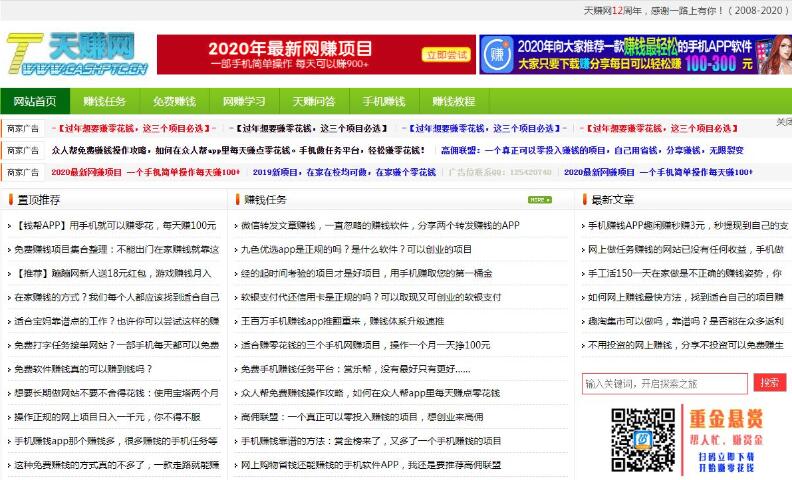792x480 pixels.
Task: Open 众人帮免费赚钱操作攻略 article in 赚钱任务 list
Action: [370, 393]
